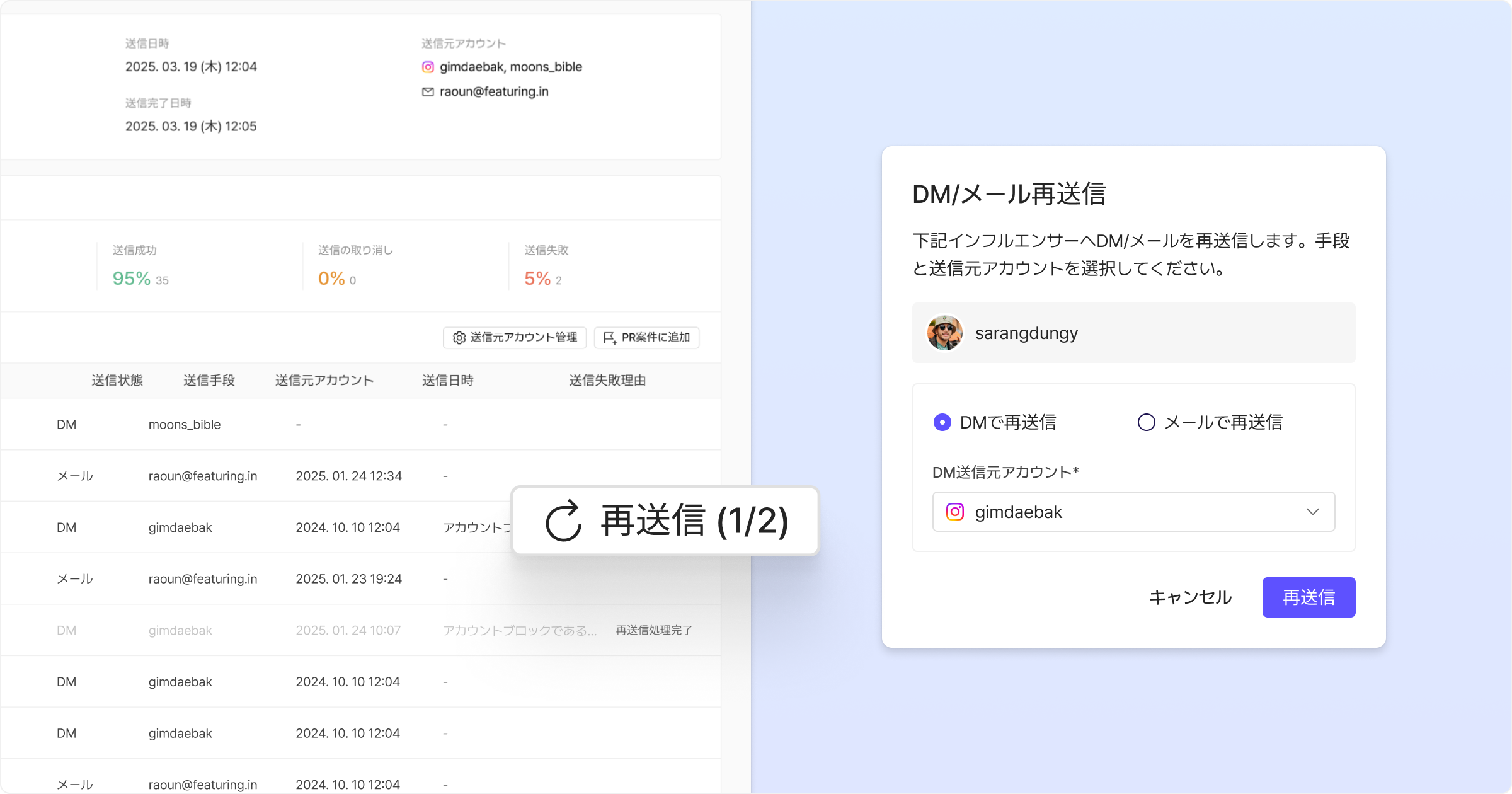Viewport: 1512px width, 794px height.
Task: Open the gimdaebak account combo box
Action: tap(1133, 512)
